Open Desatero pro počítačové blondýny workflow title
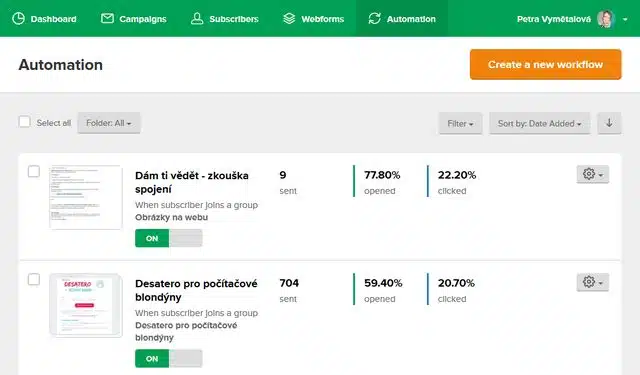 pos(196,290)
